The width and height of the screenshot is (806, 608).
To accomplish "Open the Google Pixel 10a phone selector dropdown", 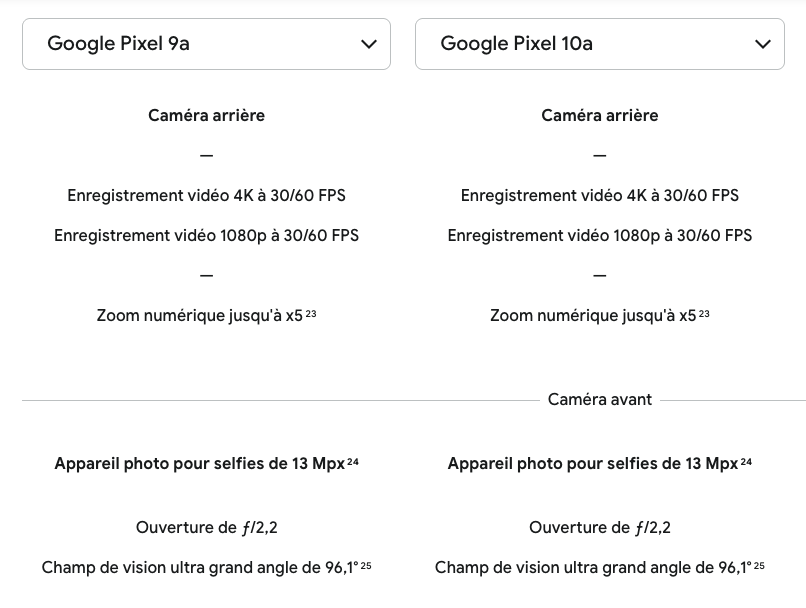I will 600,44.
